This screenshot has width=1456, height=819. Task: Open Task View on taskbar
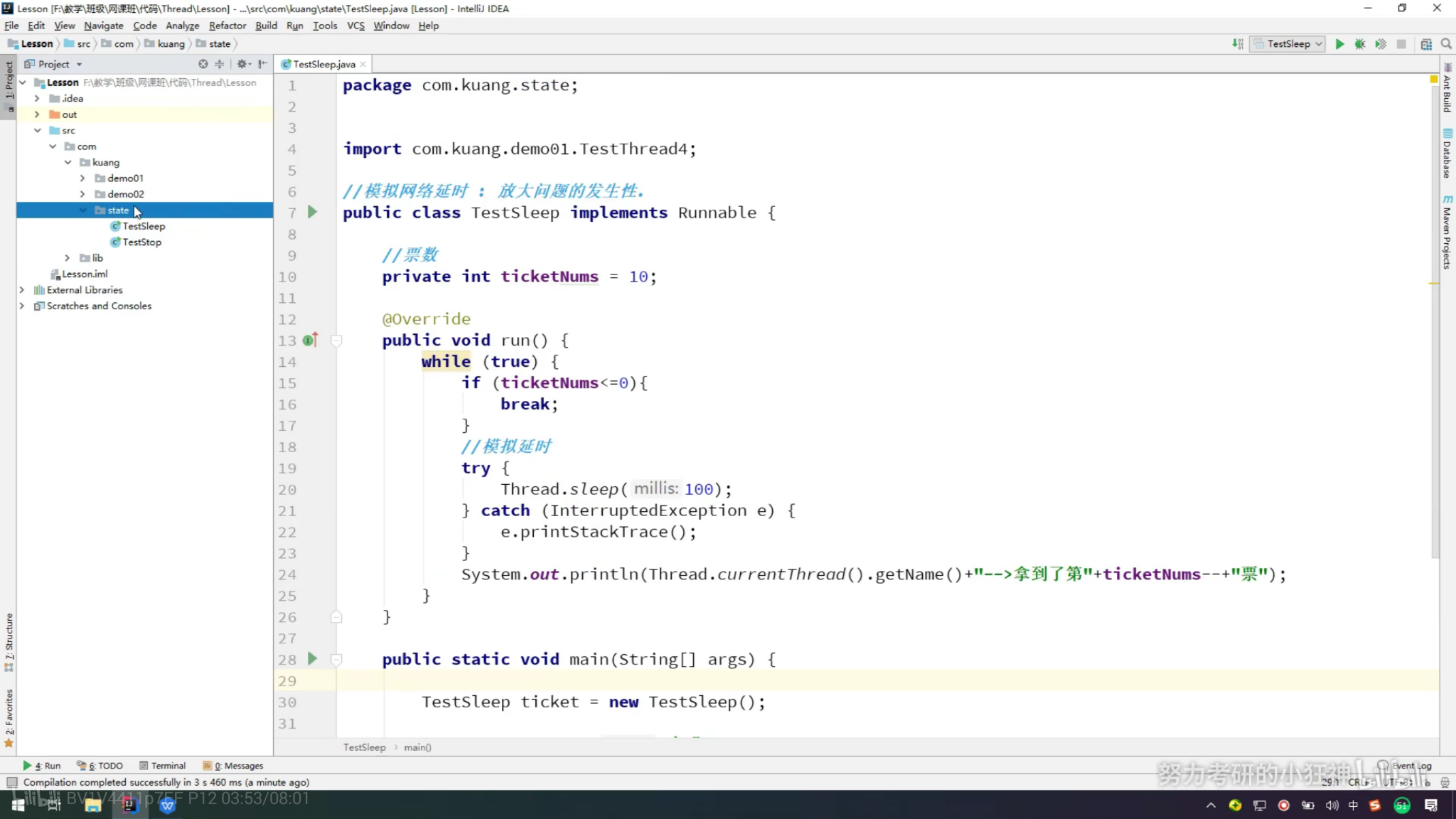54,805
